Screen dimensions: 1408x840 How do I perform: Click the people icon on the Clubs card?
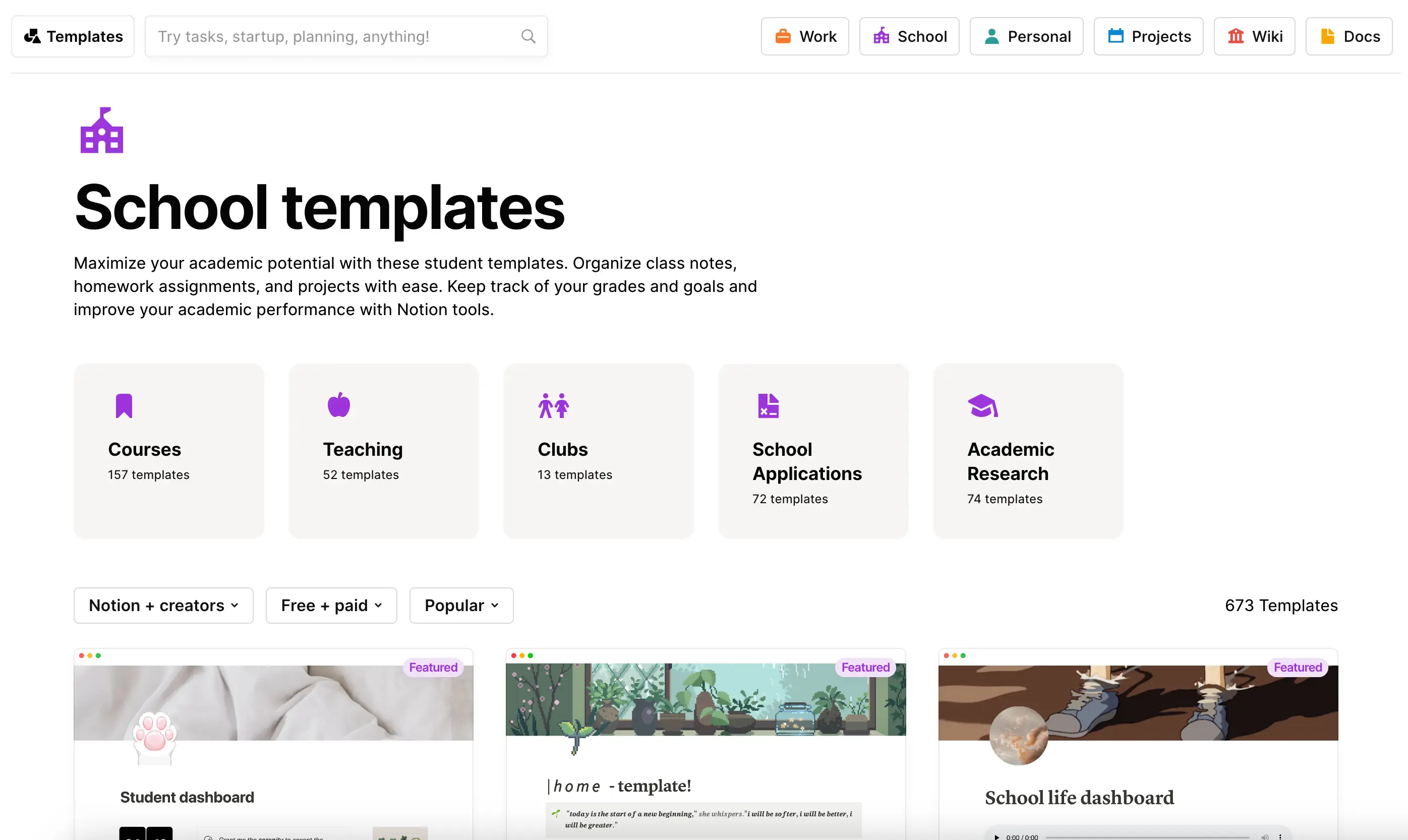click(553, 405)
